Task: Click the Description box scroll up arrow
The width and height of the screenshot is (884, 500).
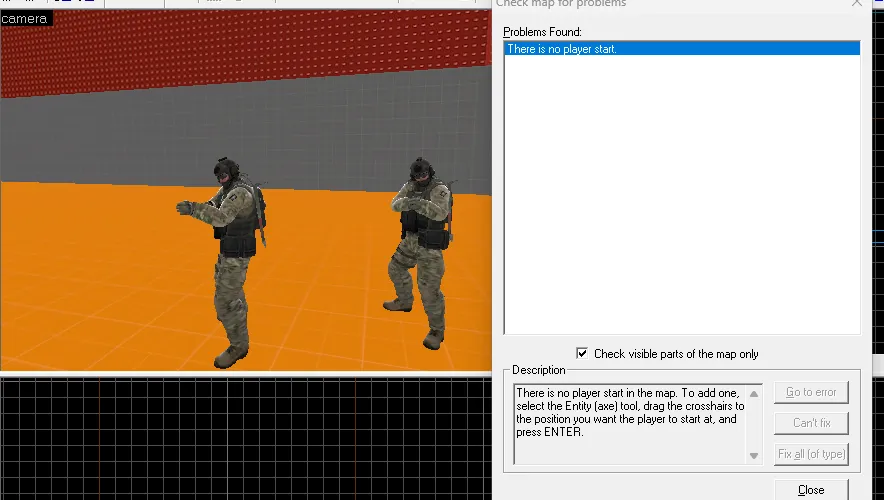Action: [754, 393]
